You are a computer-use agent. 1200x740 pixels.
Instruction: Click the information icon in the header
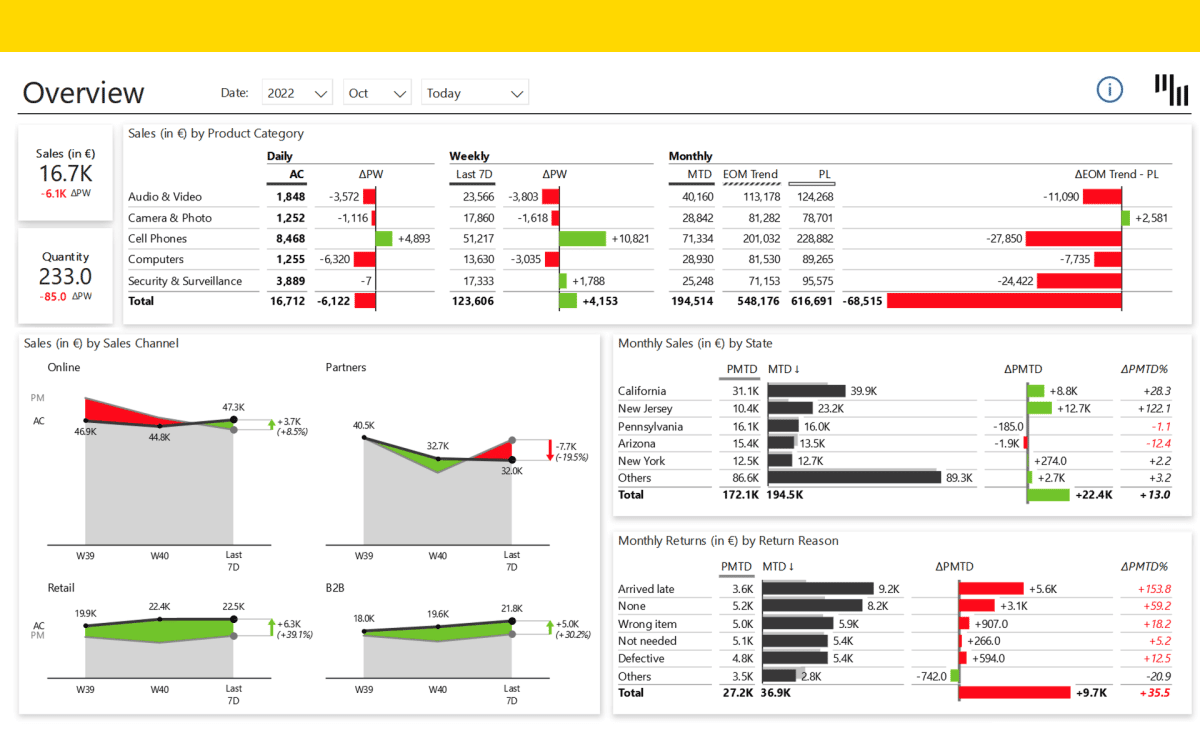pyautogui.click(x=1110, y=89)
